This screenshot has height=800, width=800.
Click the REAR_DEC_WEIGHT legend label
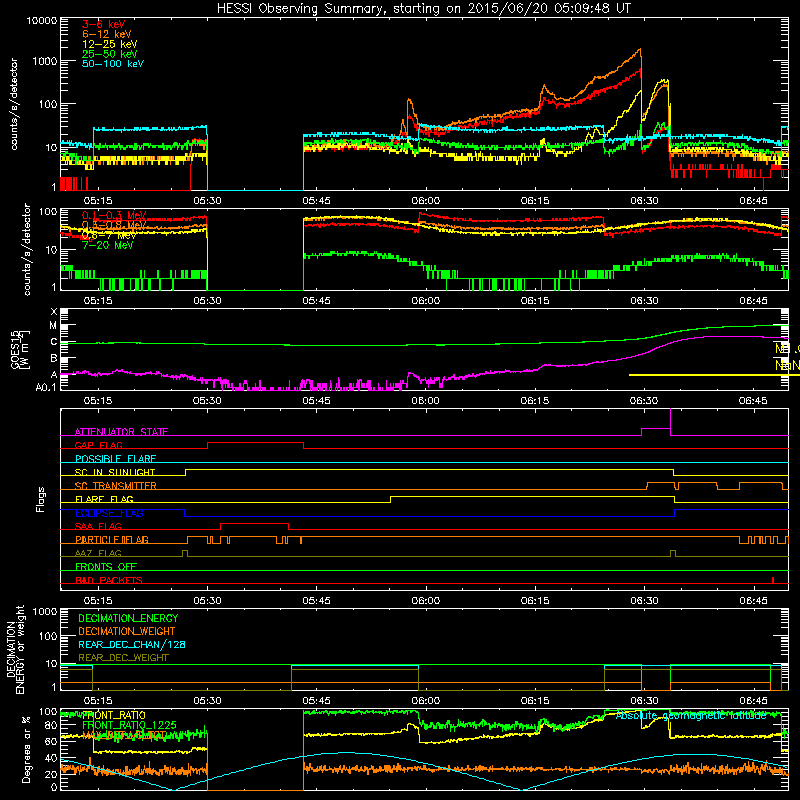click(x=123, y=658)
